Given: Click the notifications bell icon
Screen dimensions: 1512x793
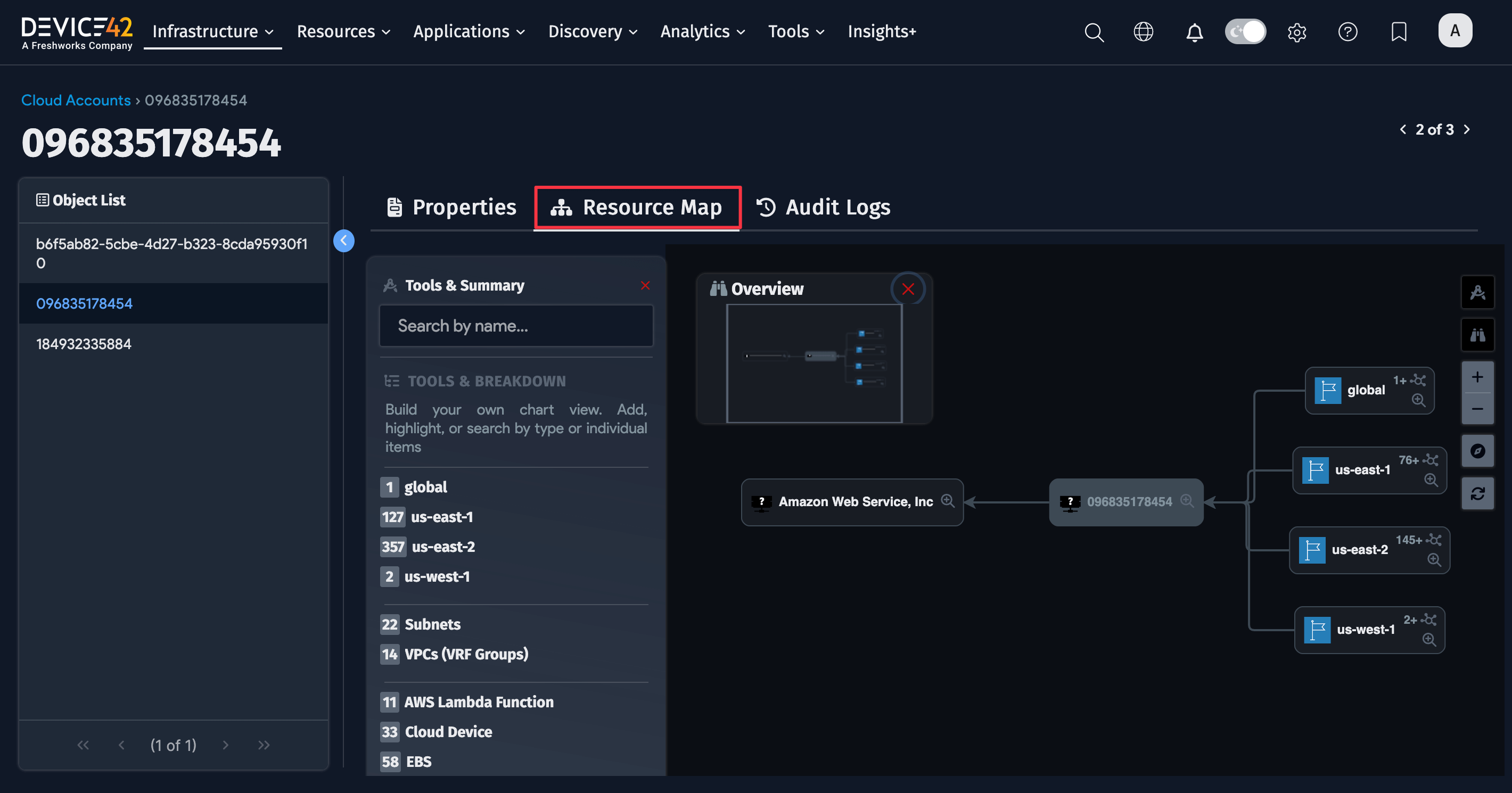Looking at the screenshot, I should [1194, 32].
